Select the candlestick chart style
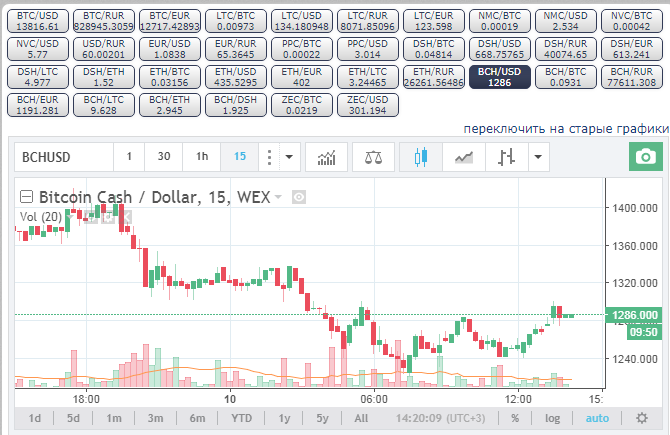Image resolution: width=670 pixels, height=435 pixels. [x=420, y=157]
